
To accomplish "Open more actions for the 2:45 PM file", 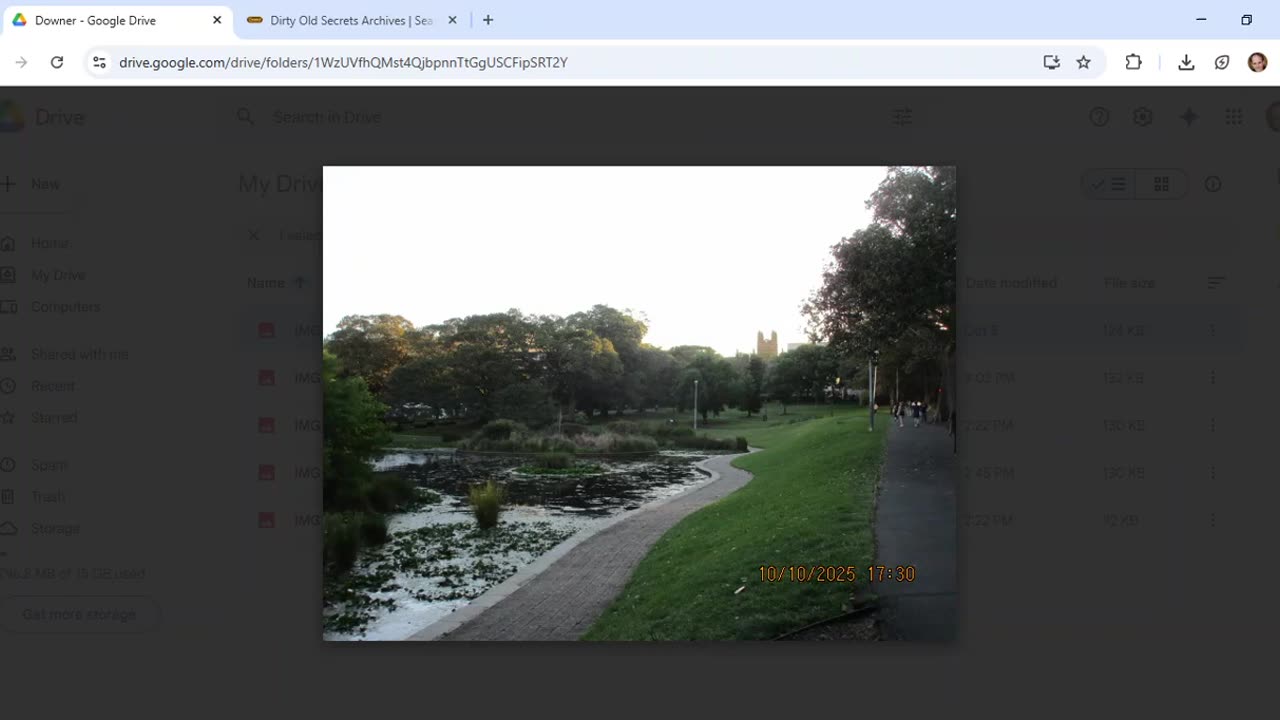I will [1212, 473].
